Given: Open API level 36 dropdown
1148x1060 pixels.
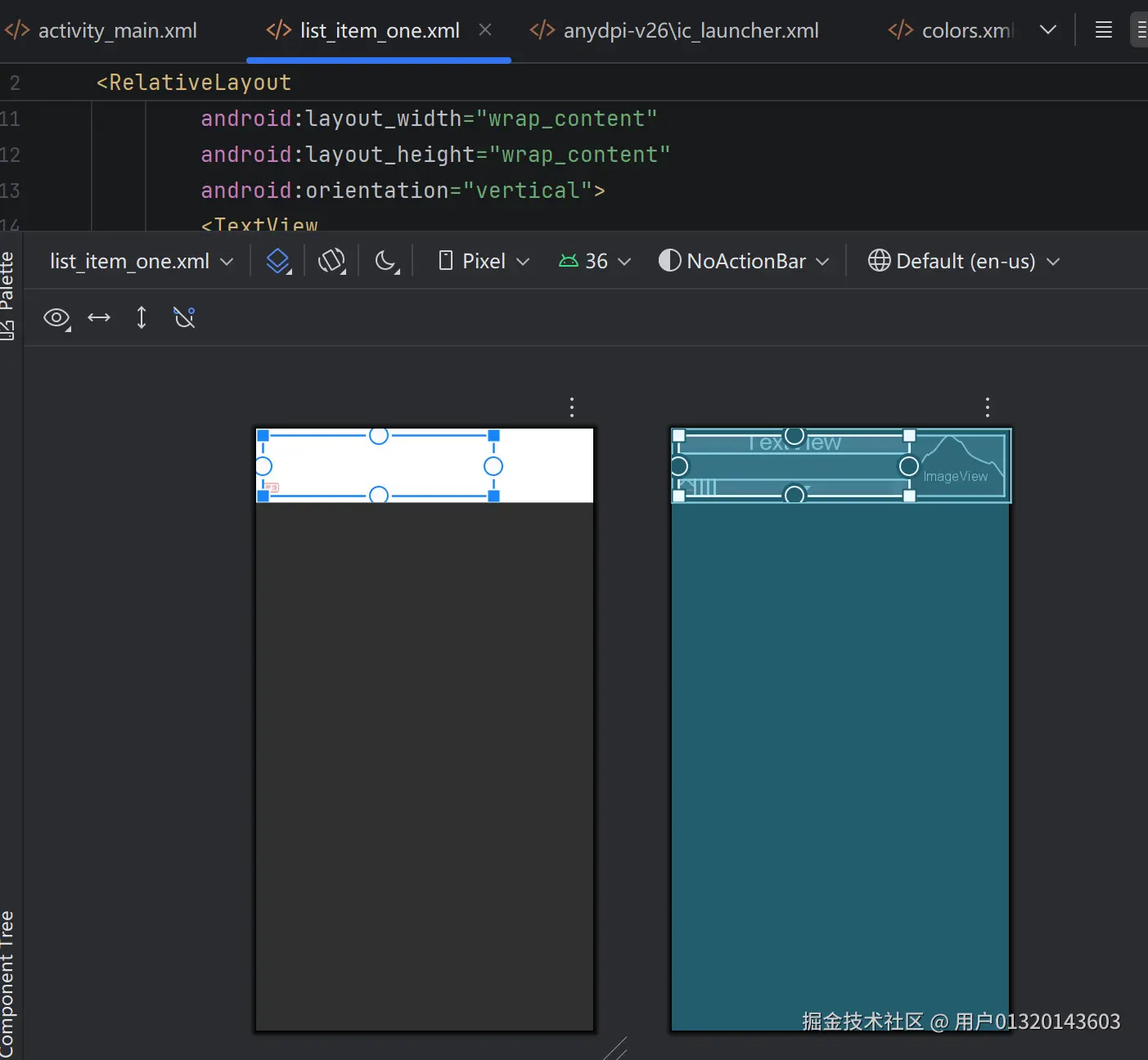Looking at the screenshot, I should pyautogui.click(x=595, y=261).
